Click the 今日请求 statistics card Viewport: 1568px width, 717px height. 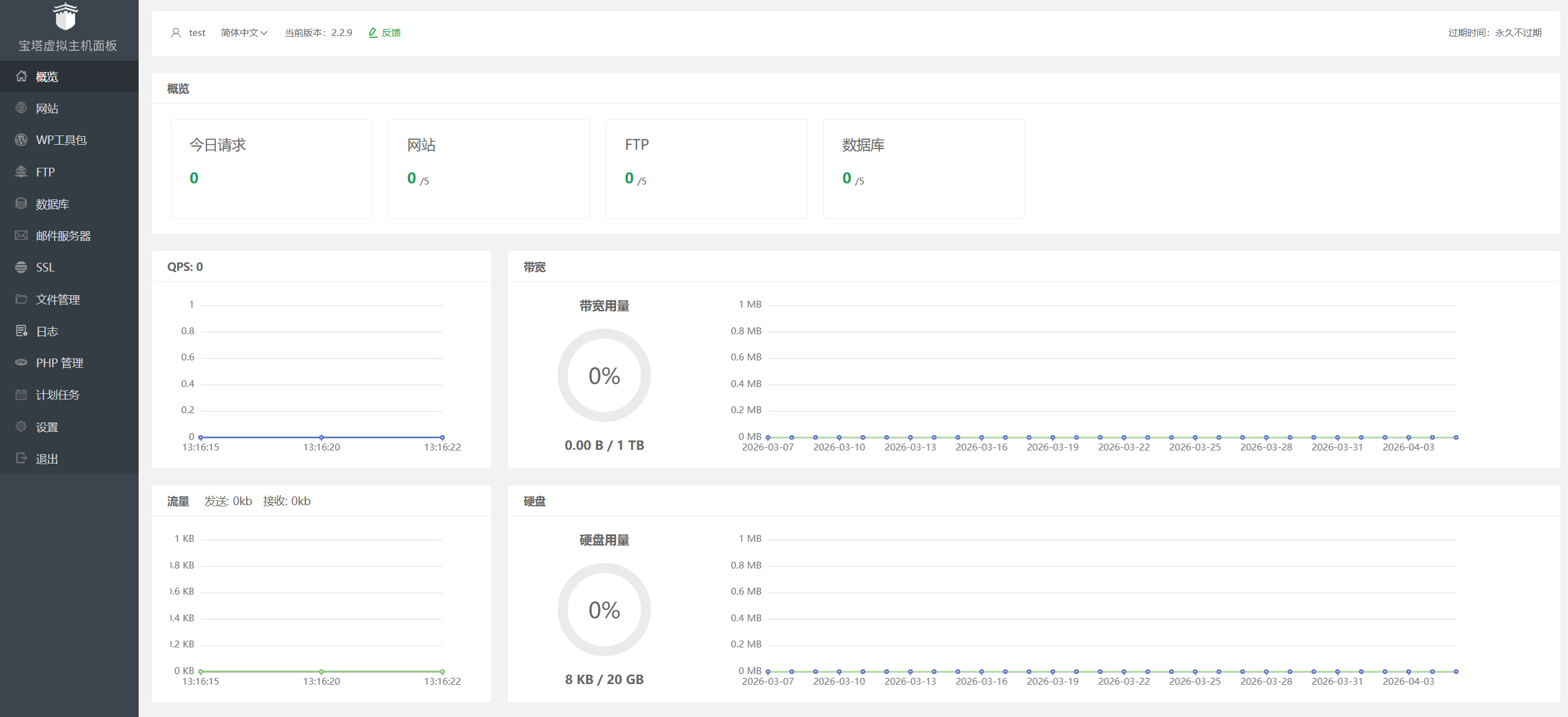pos(271,168)
